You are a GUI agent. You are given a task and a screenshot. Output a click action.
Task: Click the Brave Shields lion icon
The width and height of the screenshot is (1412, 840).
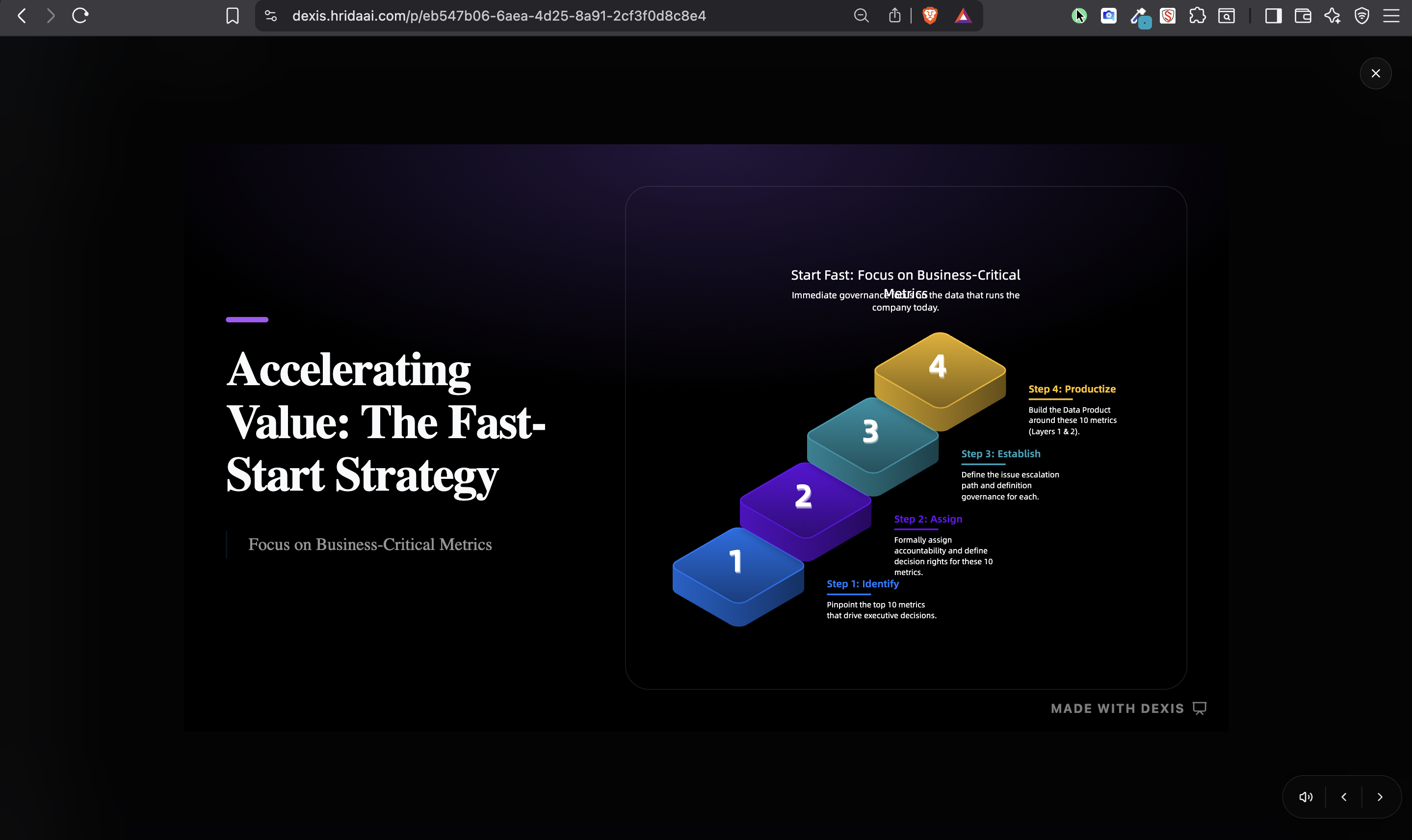(930, 16)
